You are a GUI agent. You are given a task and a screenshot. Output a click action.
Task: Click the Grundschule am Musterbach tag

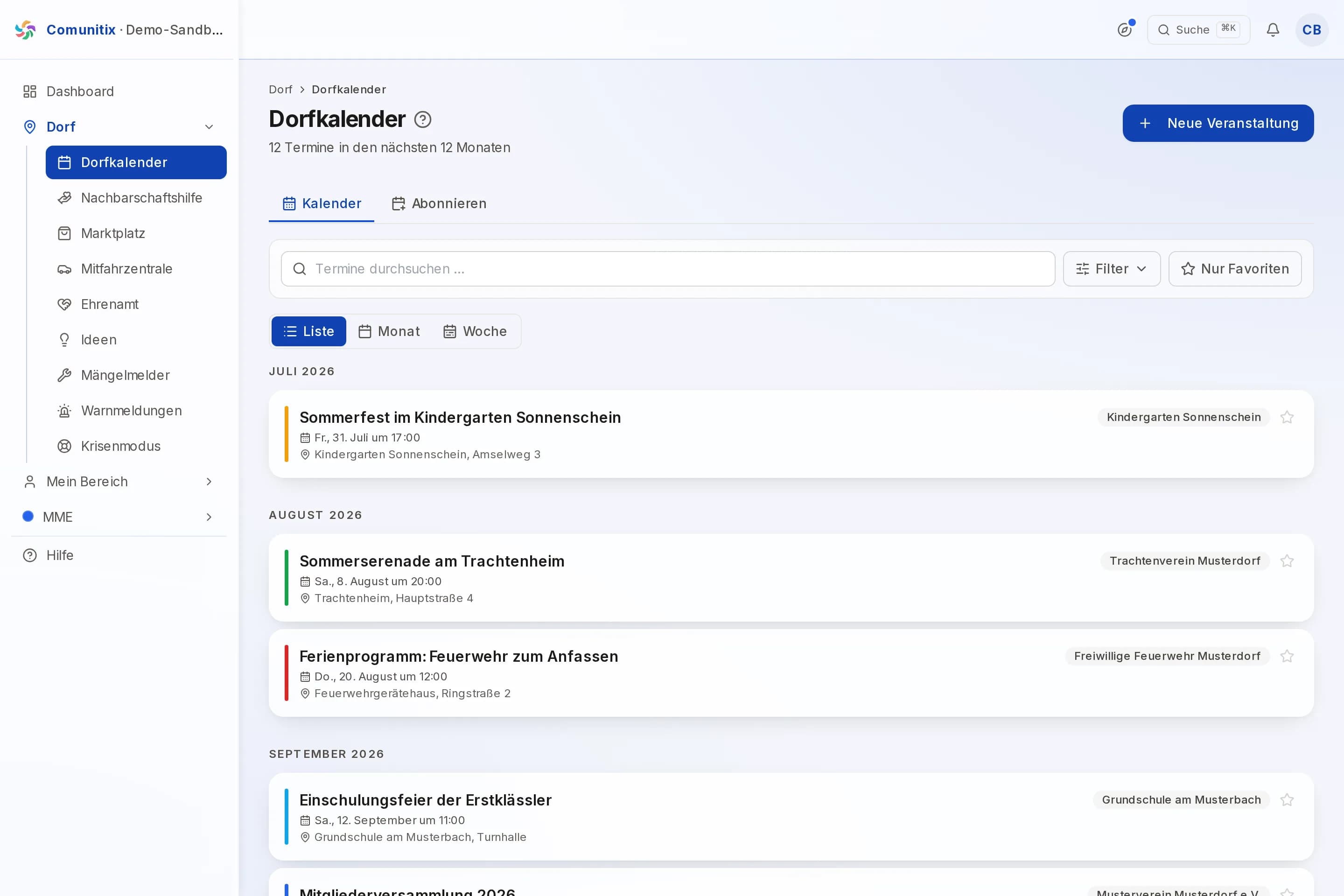[x=1181, y=800]
